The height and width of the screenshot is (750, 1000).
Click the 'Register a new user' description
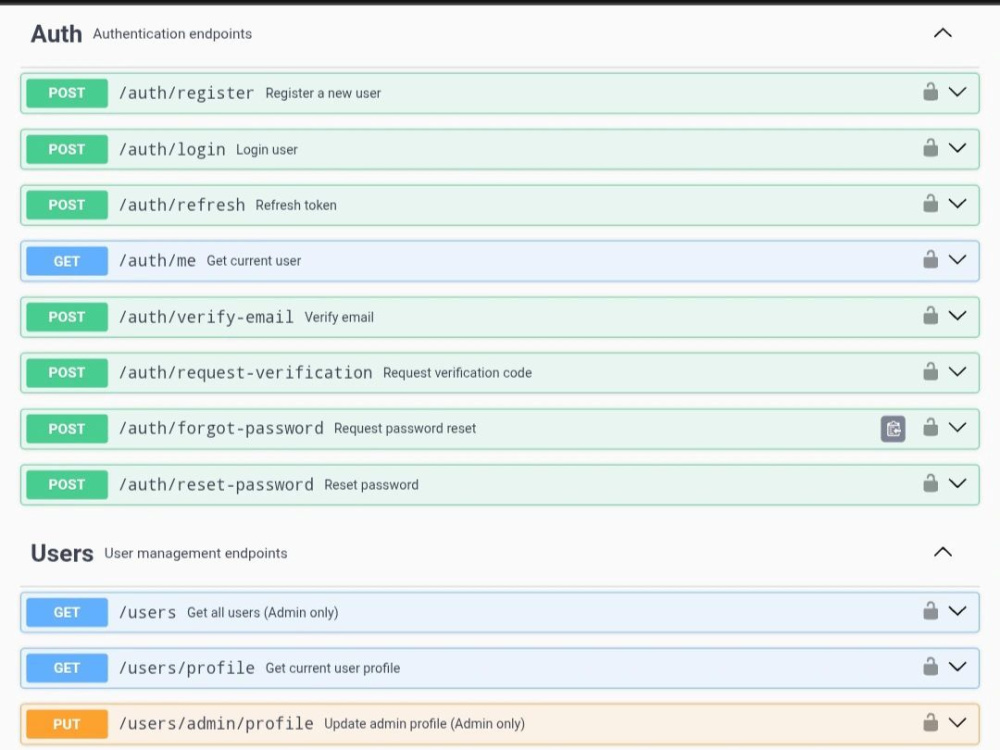click(x=323, y=93)
